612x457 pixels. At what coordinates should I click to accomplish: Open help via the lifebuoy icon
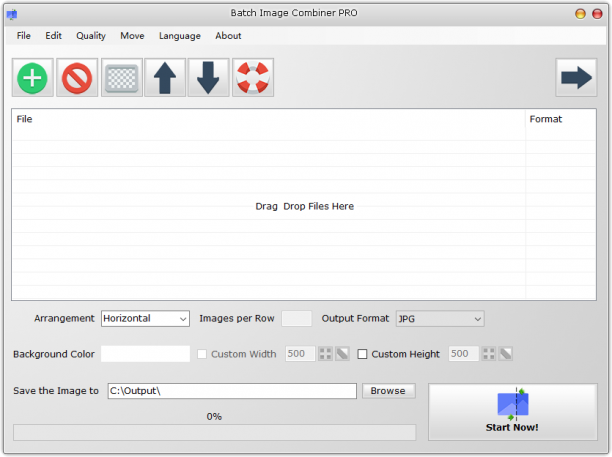253,78
